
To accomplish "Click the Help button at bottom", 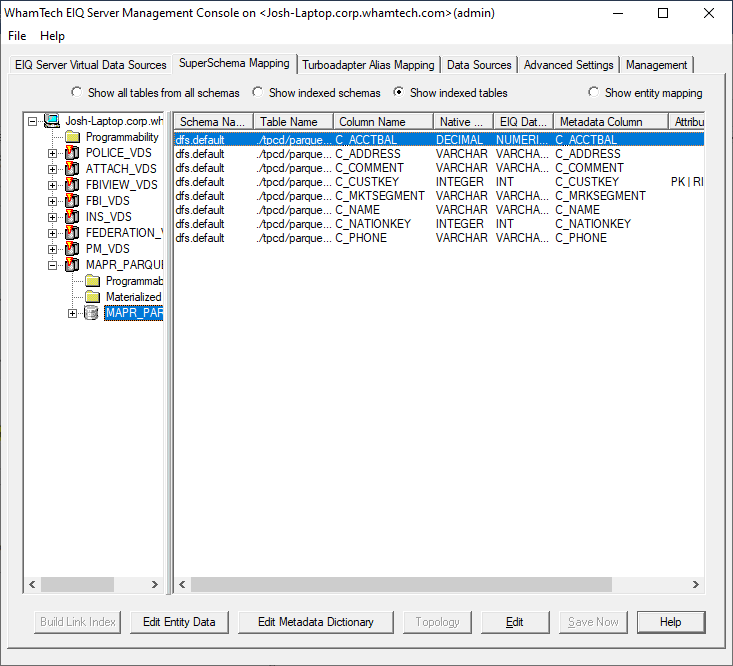I will click(x=671, y=622).
